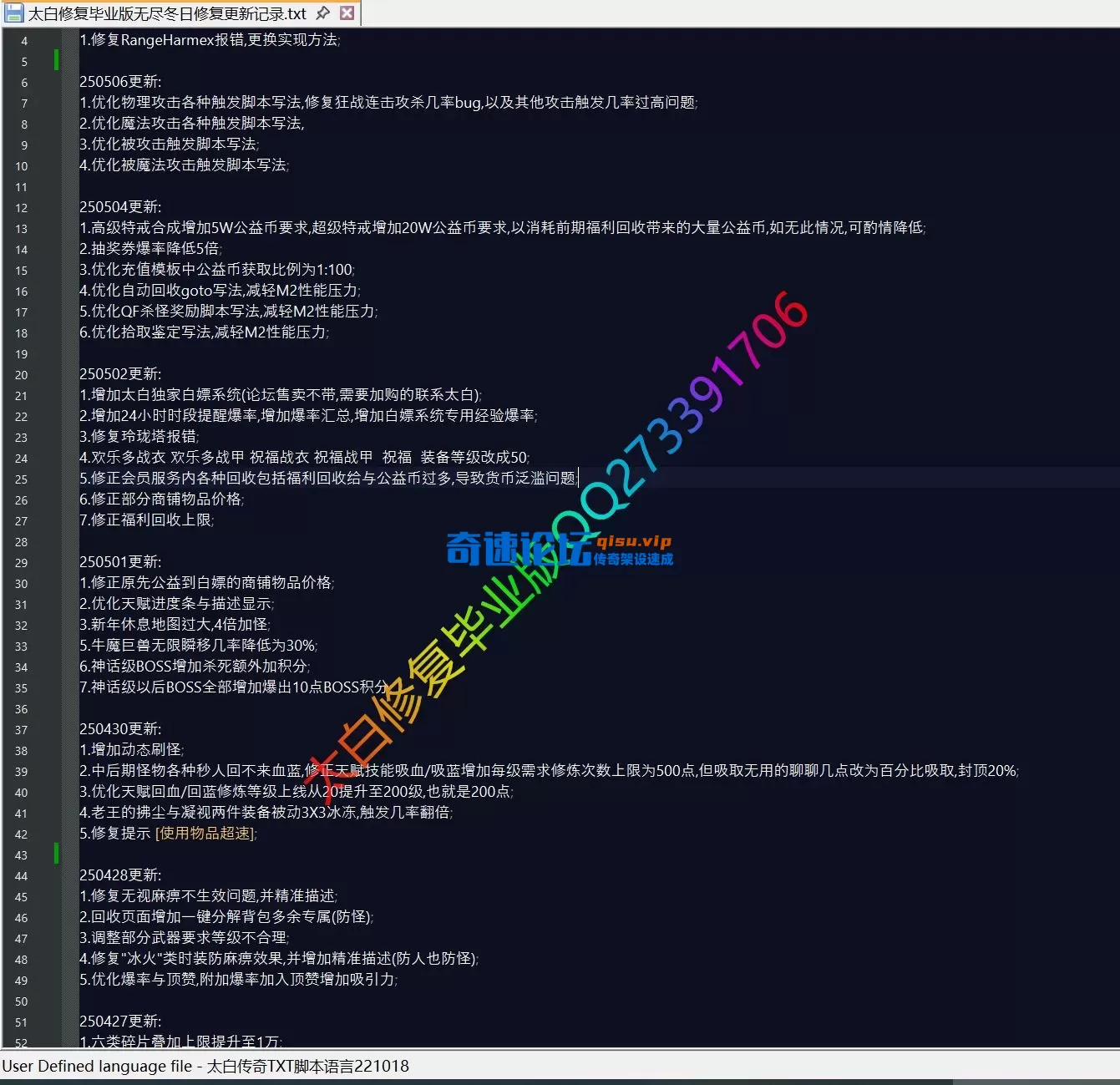This screenshot has height=1085, width=1120.
Task: Click line number 20 to select that line
Action: pos(22,374)
